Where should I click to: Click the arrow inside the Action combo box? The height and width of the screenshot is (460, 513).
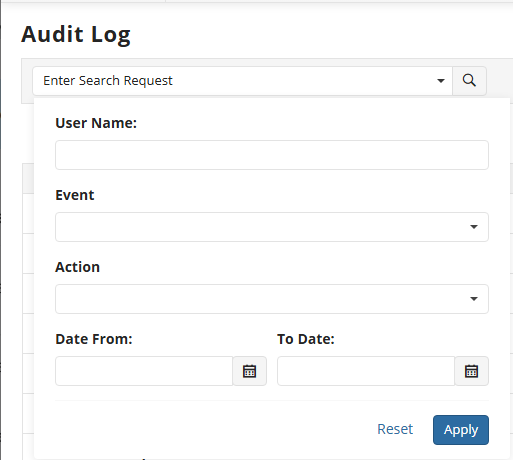tap(474, 299)
